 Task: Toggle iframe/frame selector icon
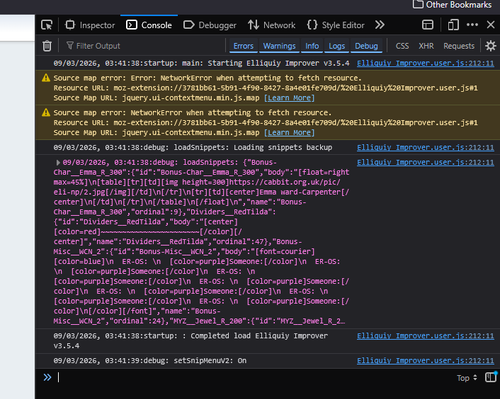click(x=428, y=25)
